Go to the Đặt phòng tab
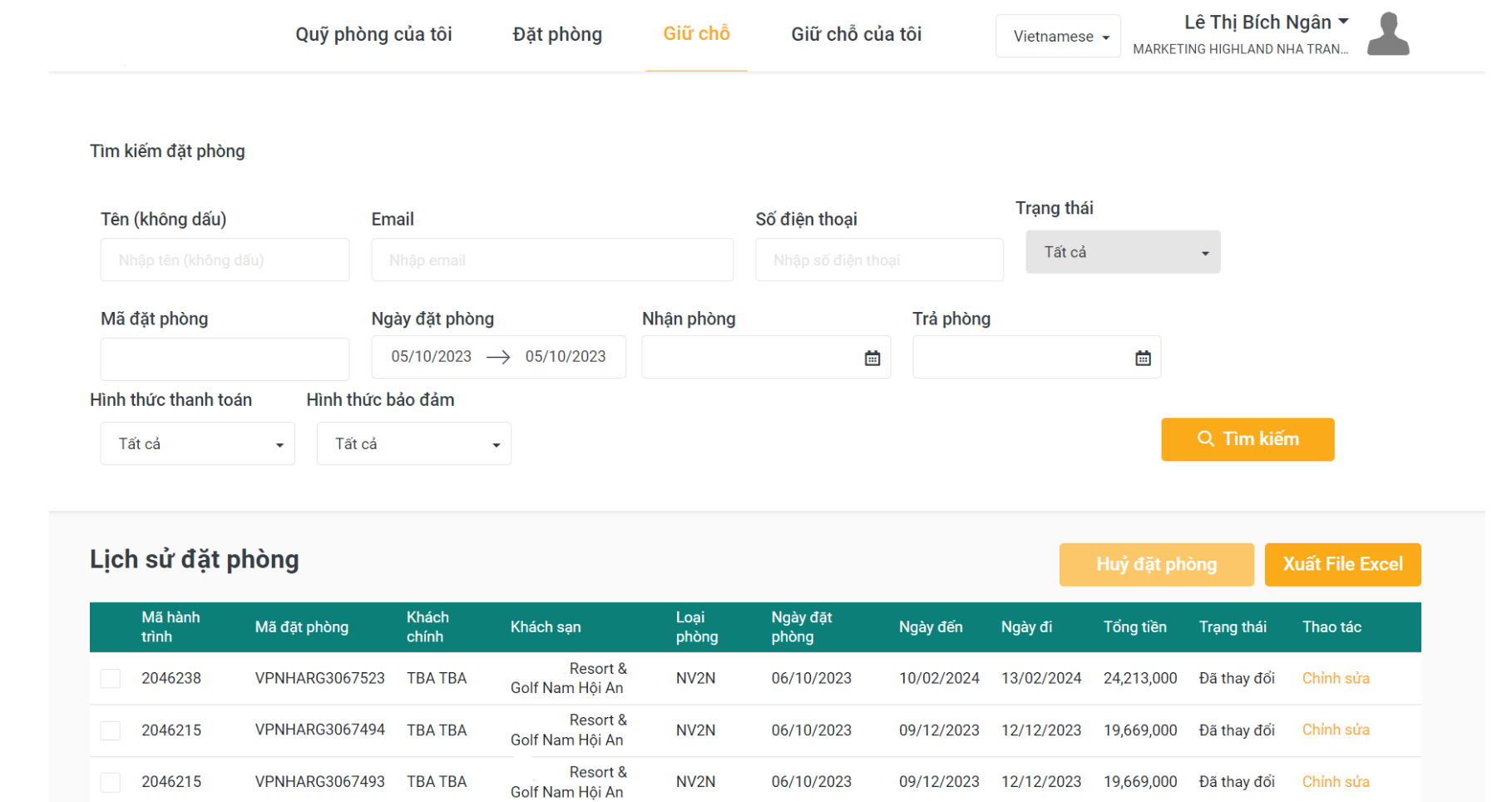Image resolution: width=1512 pixels, height=802 pixels. (x=557, y=35)
